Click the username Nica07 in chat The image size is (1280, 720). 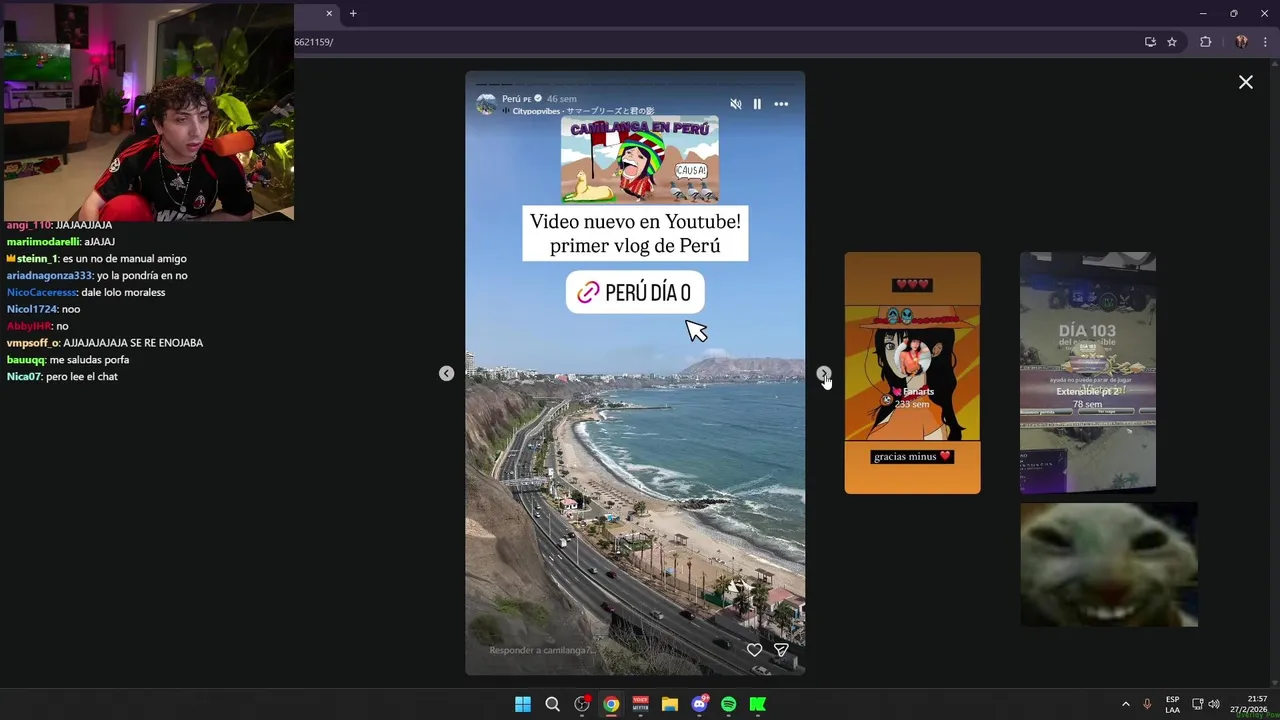24,376
